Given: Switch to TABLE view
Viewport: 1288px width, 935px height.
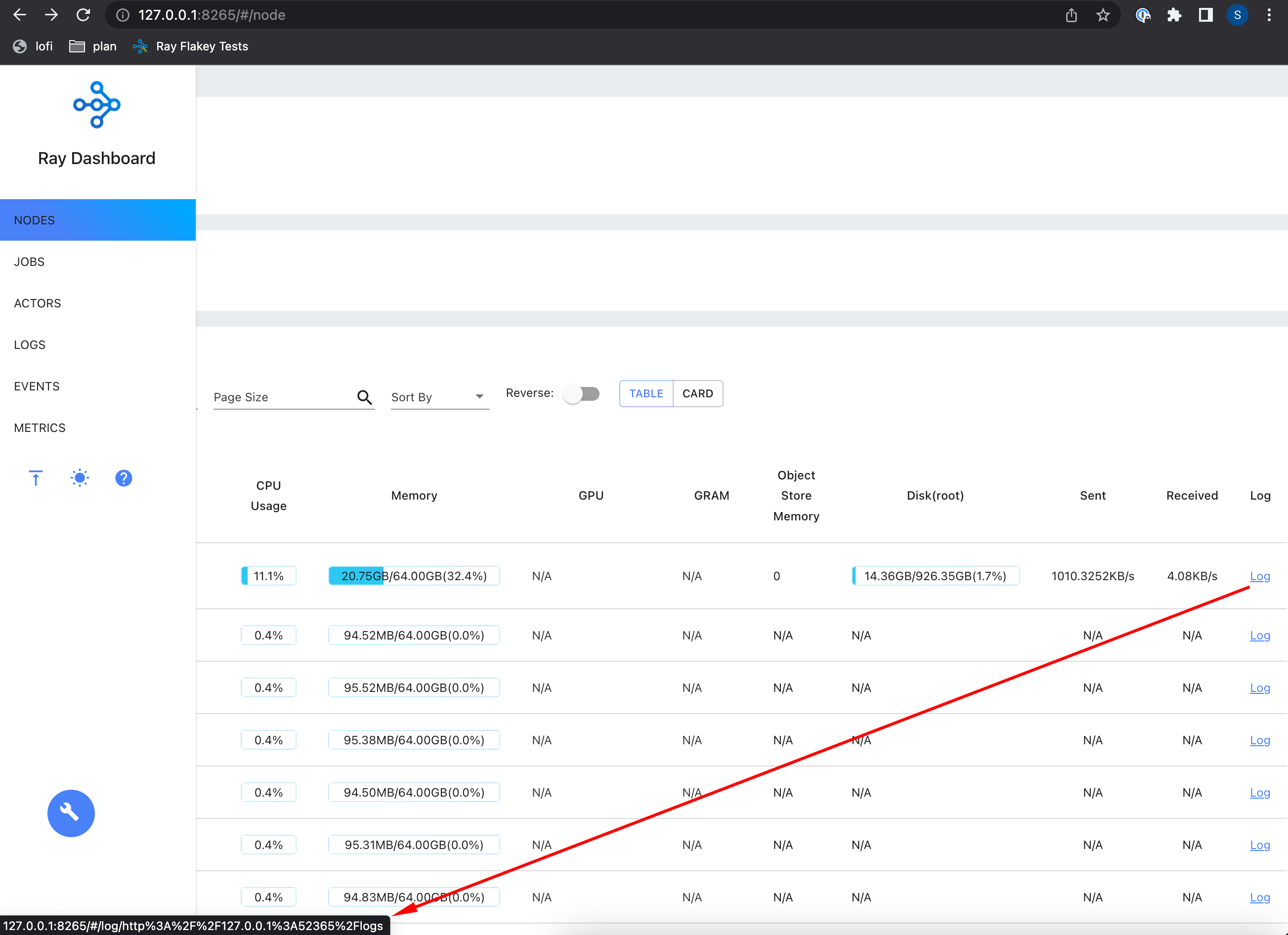Looking at the screenshot, I should point(646,393).
